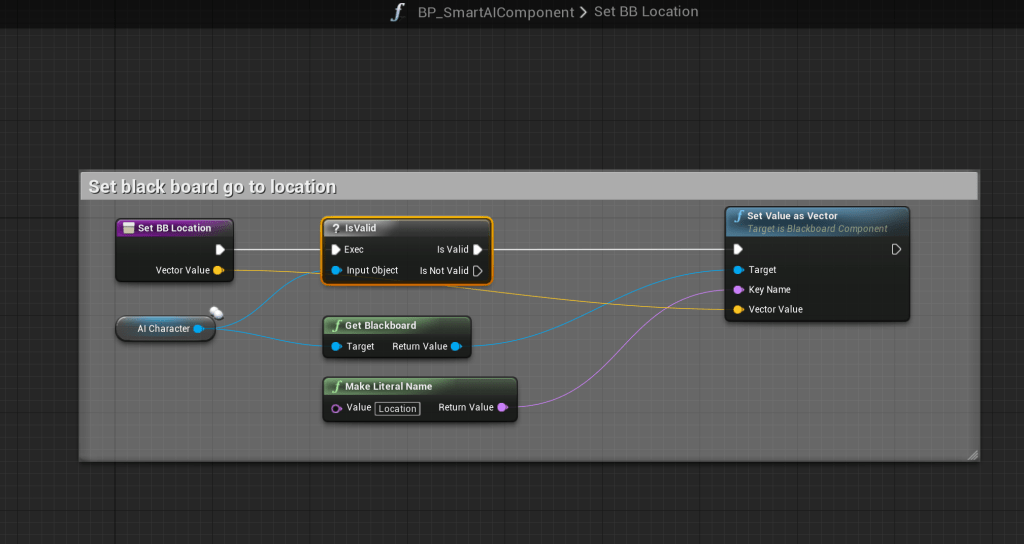
Task: Click the Is Not Valid exec output pin
Action: click(478, 270)
